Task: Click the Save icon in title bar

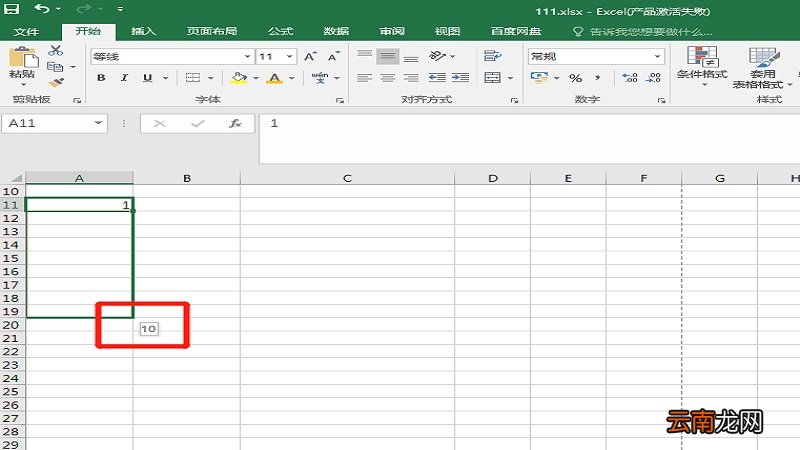Action: pyautogui.click(x=11, y=9)
